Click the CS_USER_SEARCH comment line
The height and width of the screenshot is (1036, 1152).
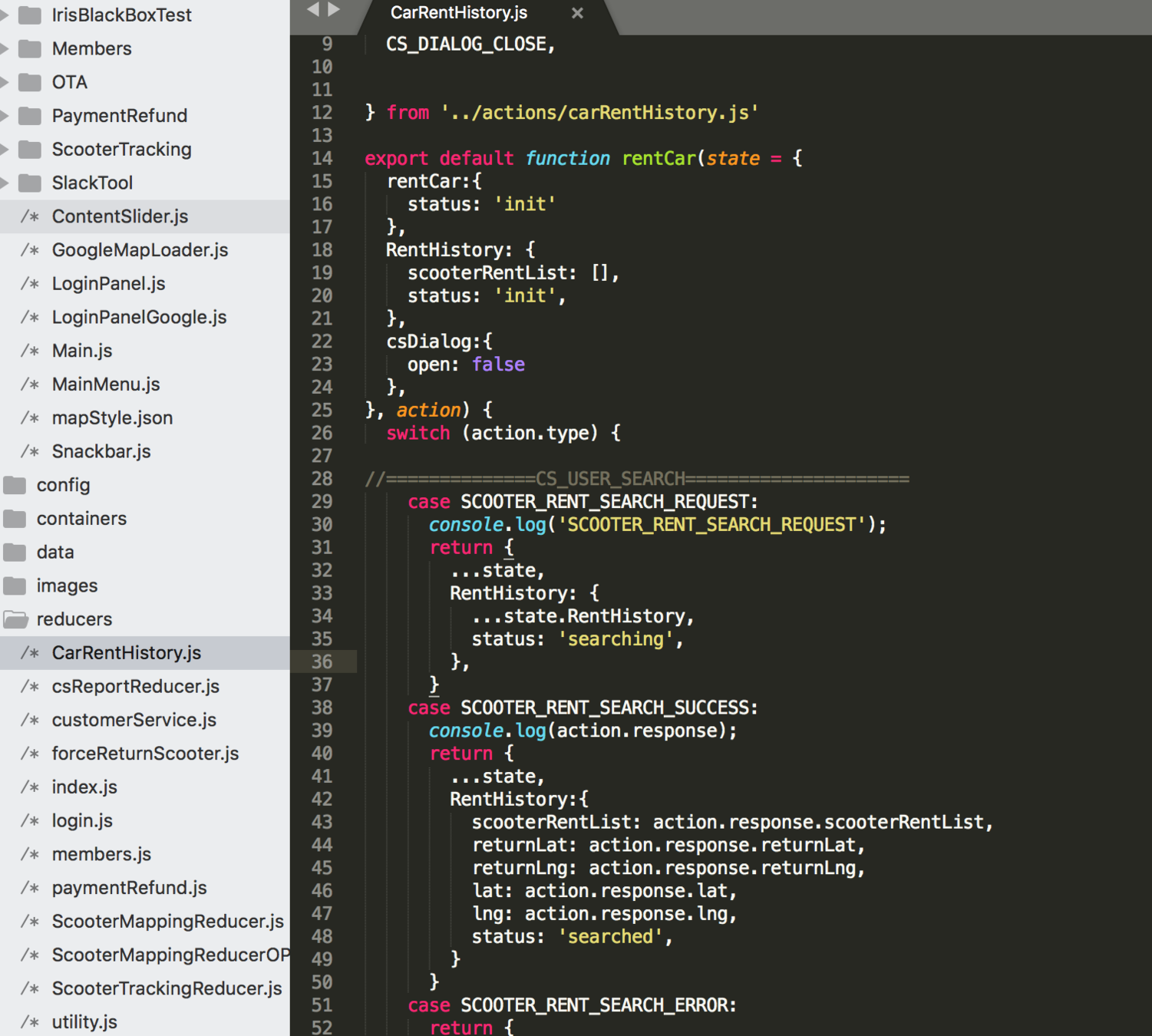tap(637, 479)
